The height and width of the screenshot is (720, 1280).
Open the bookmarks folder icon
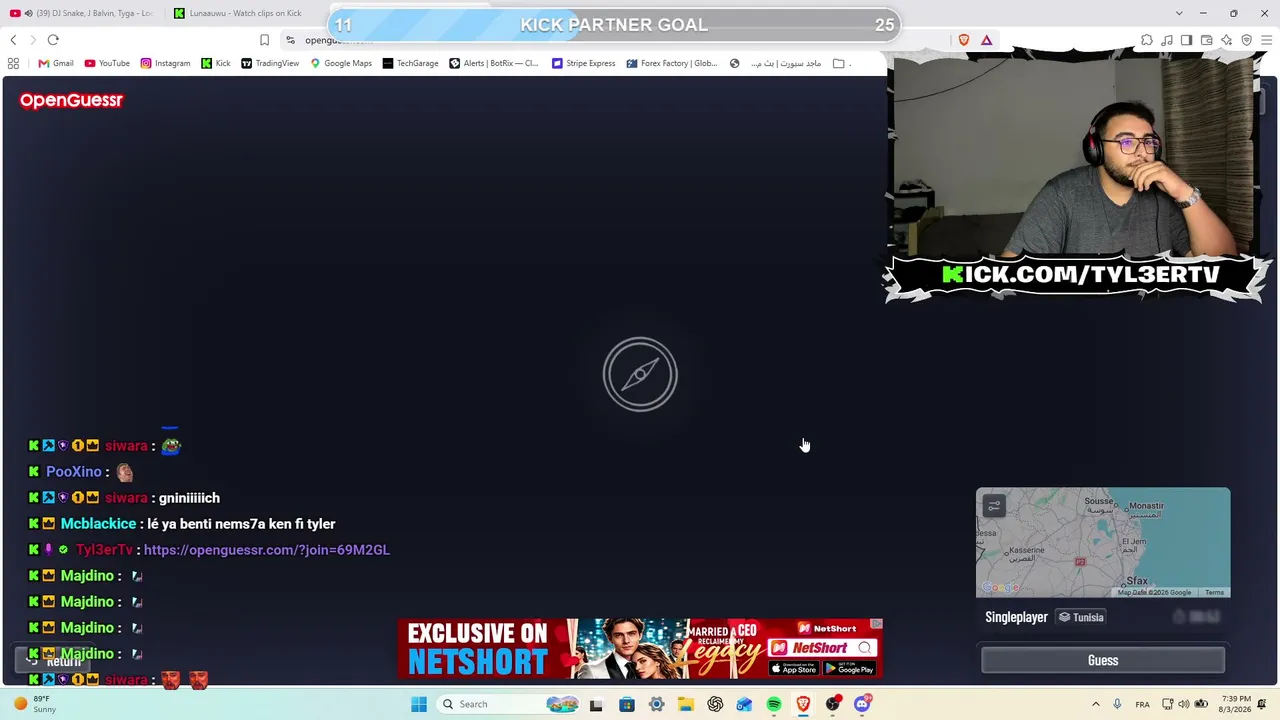point(839,63)
